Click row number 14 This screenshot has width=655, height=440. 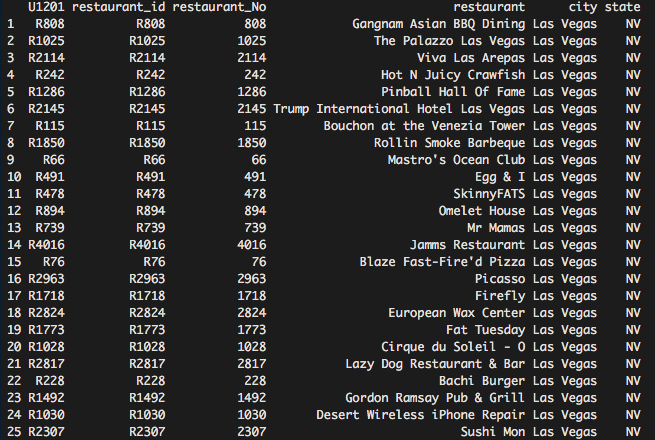point(14,245)
